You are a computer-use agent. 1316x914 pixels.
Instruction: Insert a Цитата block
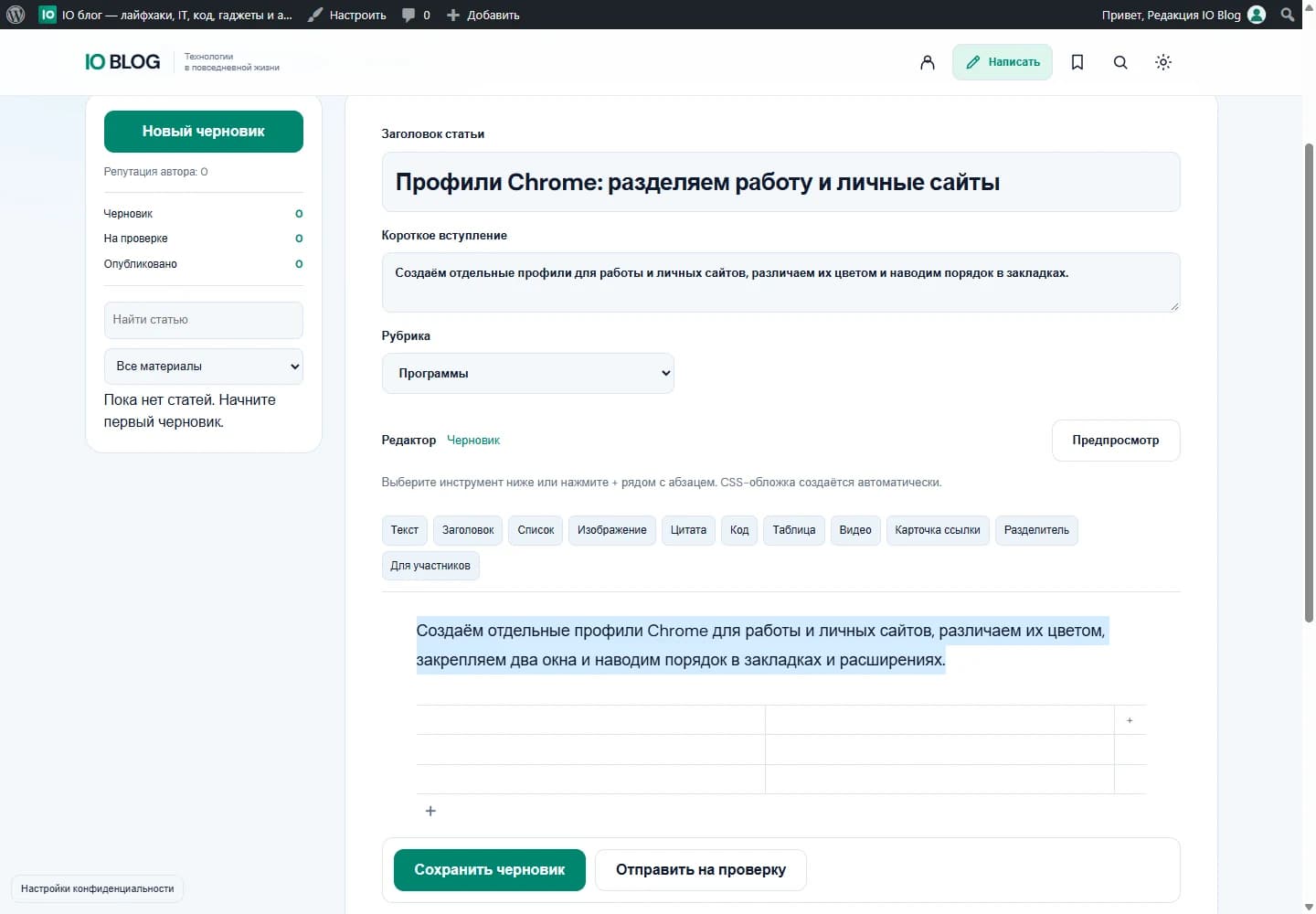coord(688,530)
